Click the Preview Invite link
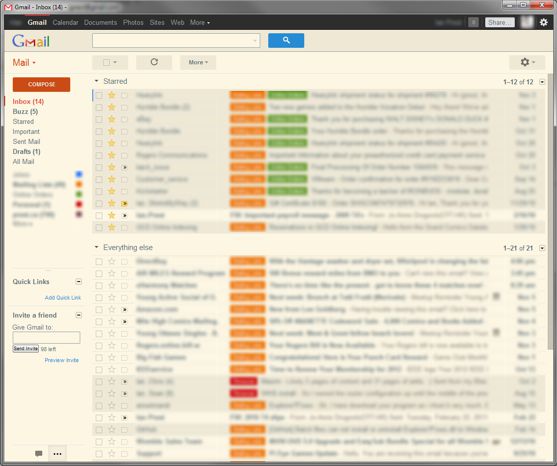 click(x=62, y=360)
